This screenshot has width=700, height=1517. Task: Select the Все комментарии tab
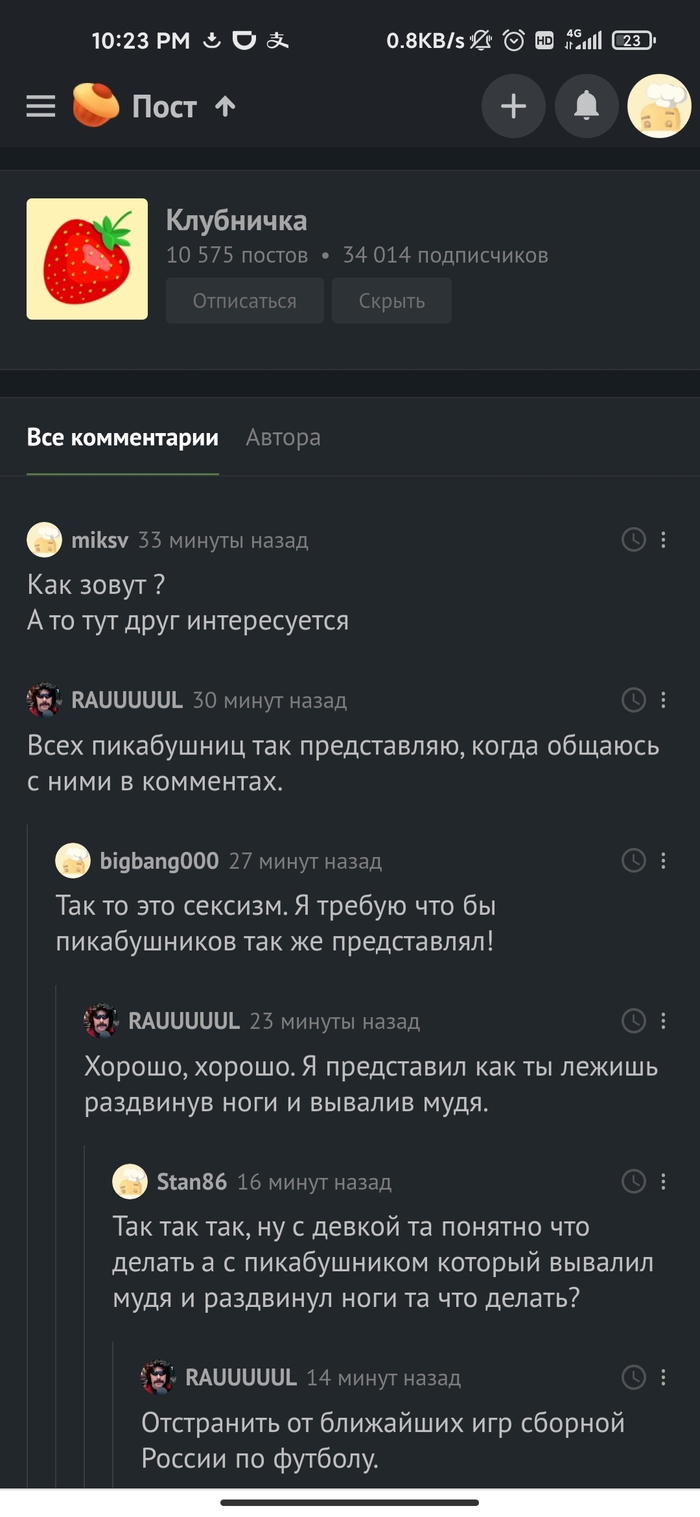coord(122,437)
